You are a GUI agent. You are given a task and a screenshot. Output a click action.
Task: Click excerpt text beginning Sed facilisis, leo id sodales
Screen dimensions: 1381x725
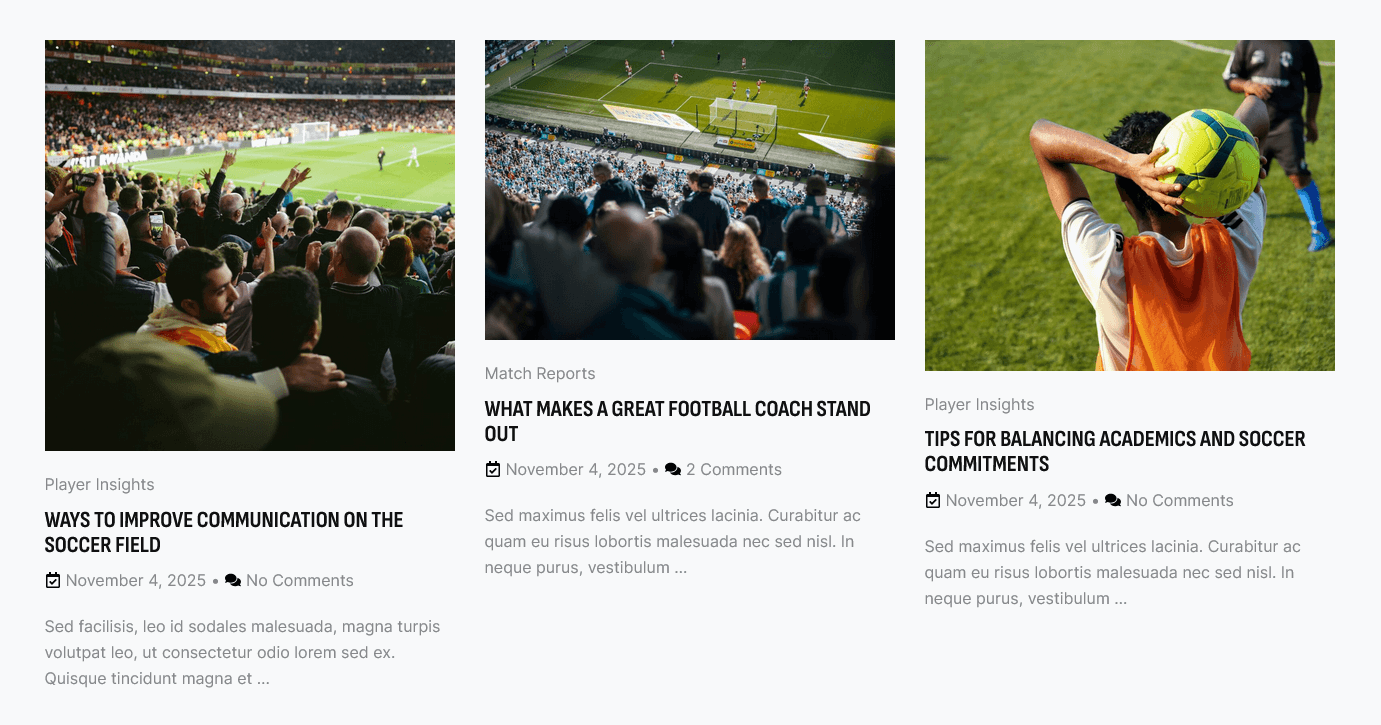(x=243, y=652)
